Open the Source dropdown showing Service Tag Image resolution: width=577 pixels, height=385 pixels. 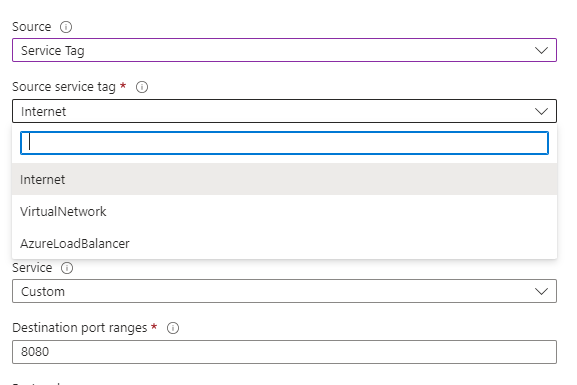(284, 50)
